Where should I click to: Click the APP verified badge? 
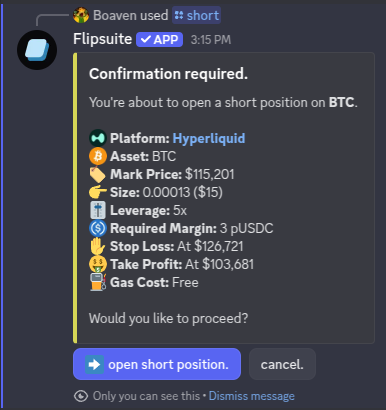159,40
